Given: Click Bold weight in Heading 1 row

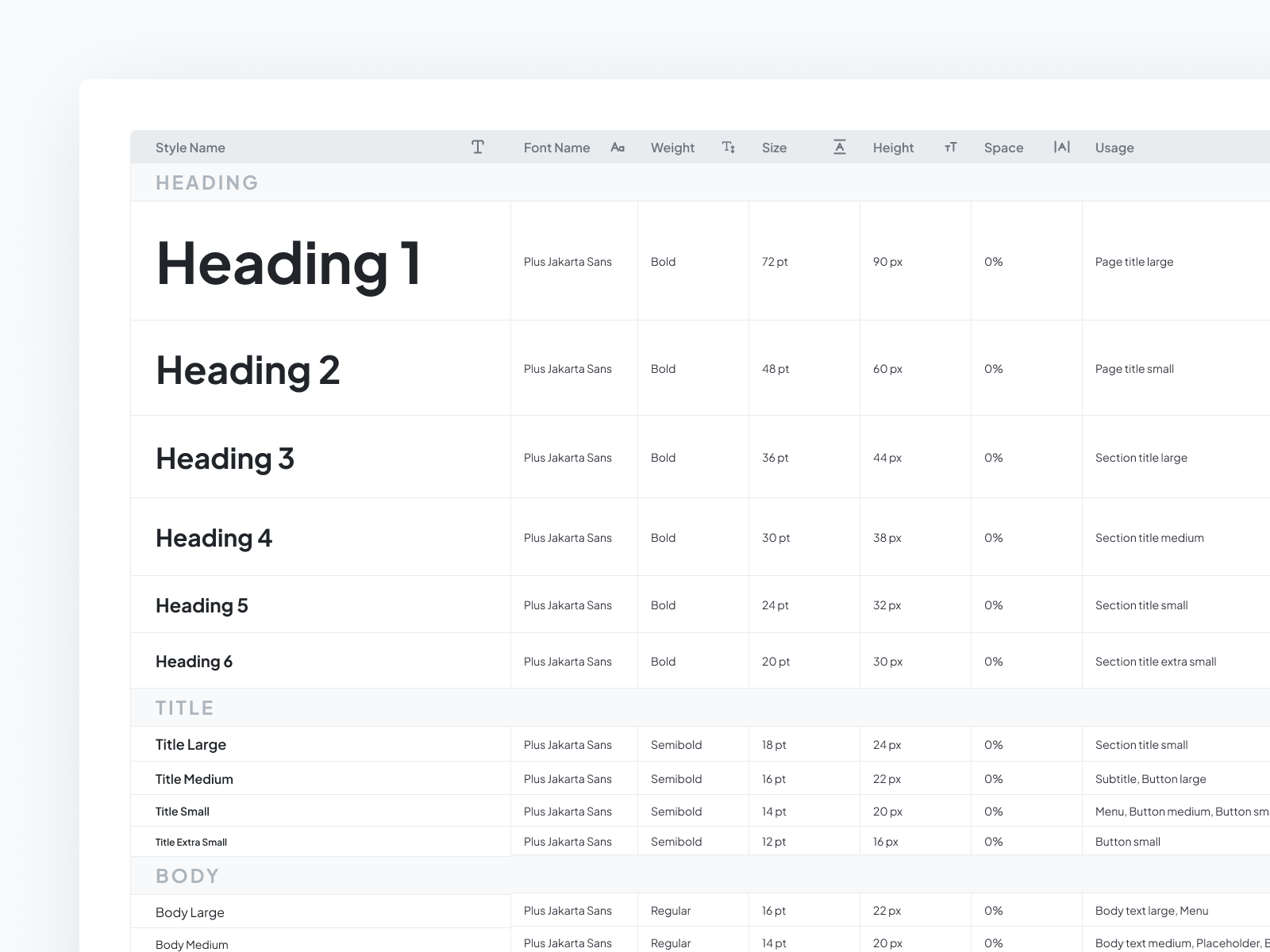Looking at the screenshot, I should coord(663,262).
